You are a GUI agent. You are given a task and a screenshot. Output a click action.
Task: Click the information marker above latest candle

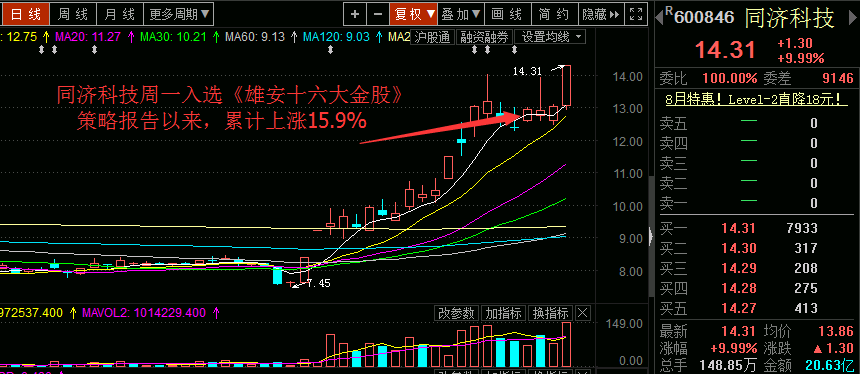[514, 50]
